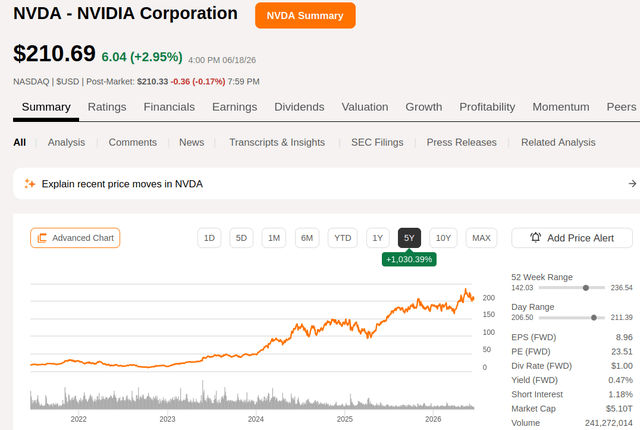Click the Div Rate (FWD) value $1.00
The image size is (640, 430).
[x=622, y=366]
